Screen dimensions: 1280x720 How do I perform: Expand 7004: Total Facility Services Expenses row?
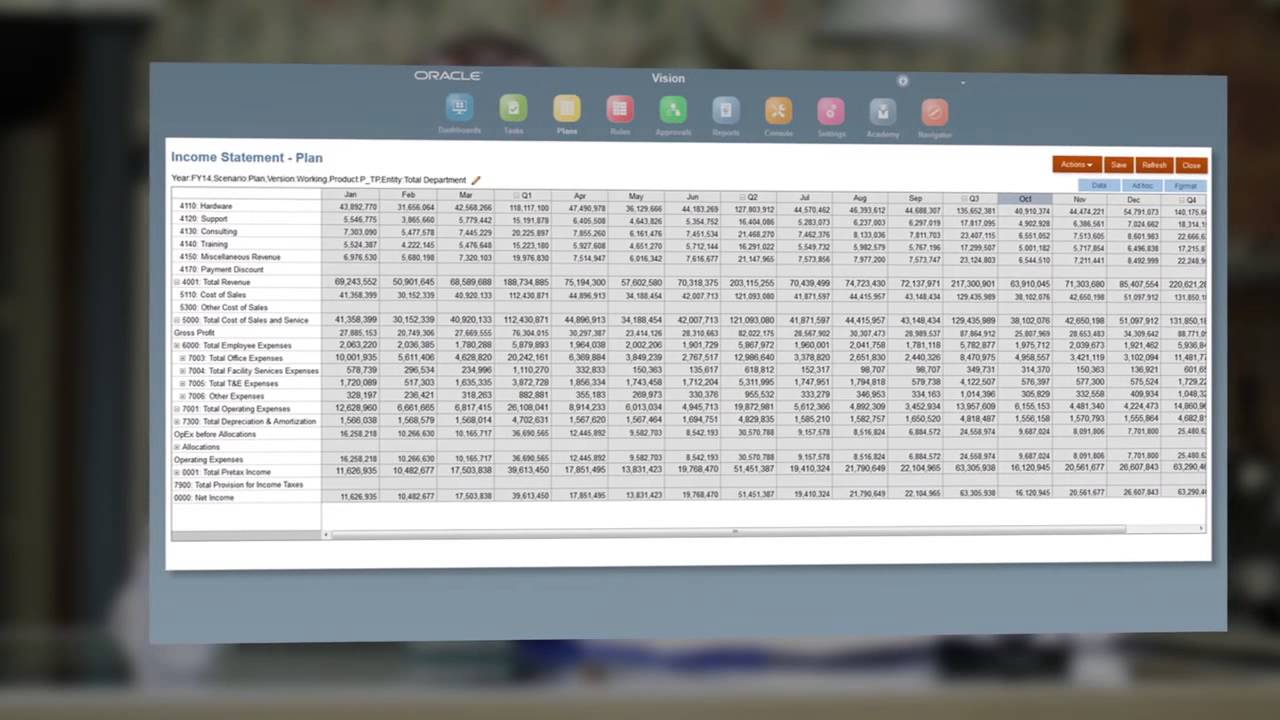(183, 371)
